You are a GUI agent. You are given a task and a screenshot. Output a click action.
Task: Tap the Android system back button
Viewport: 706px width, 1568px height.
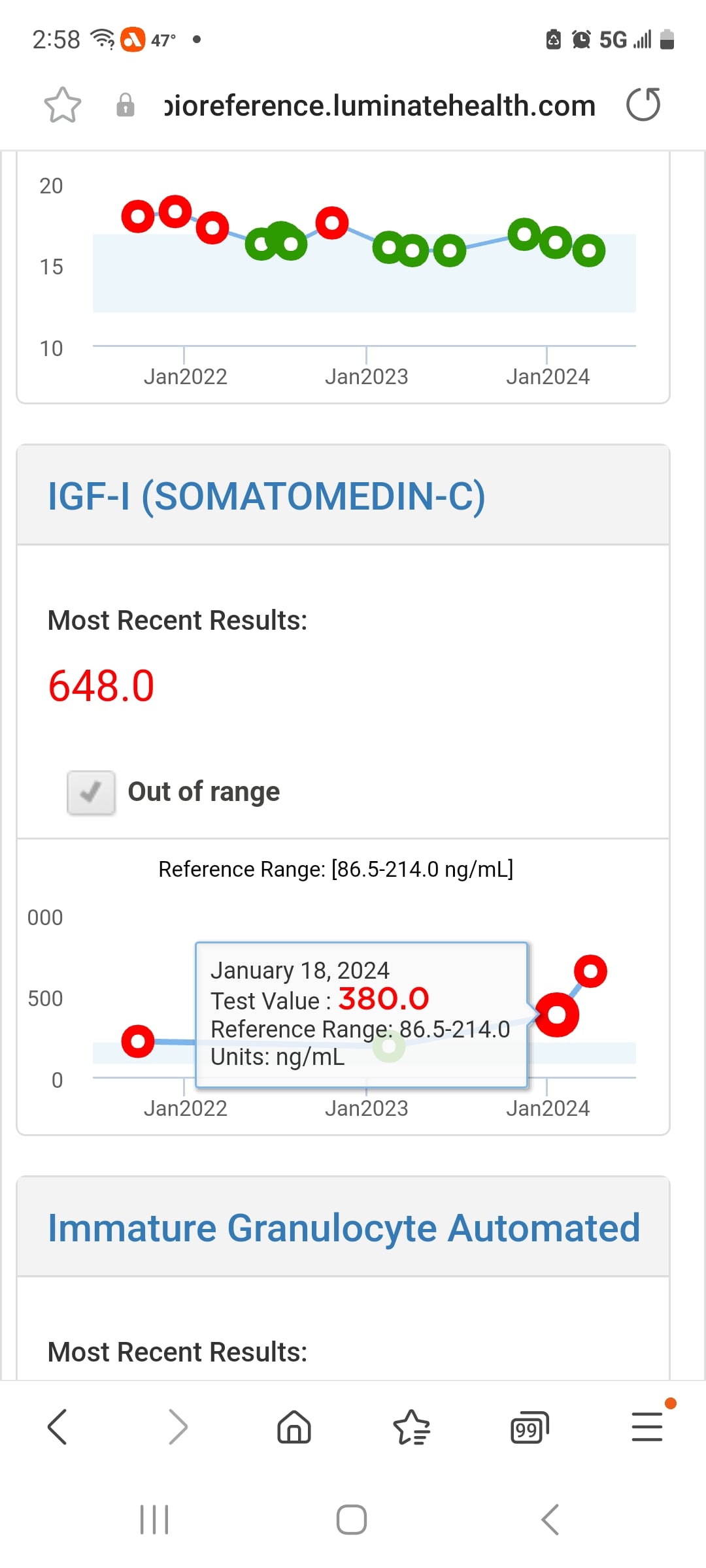[x=550, y=1520]
